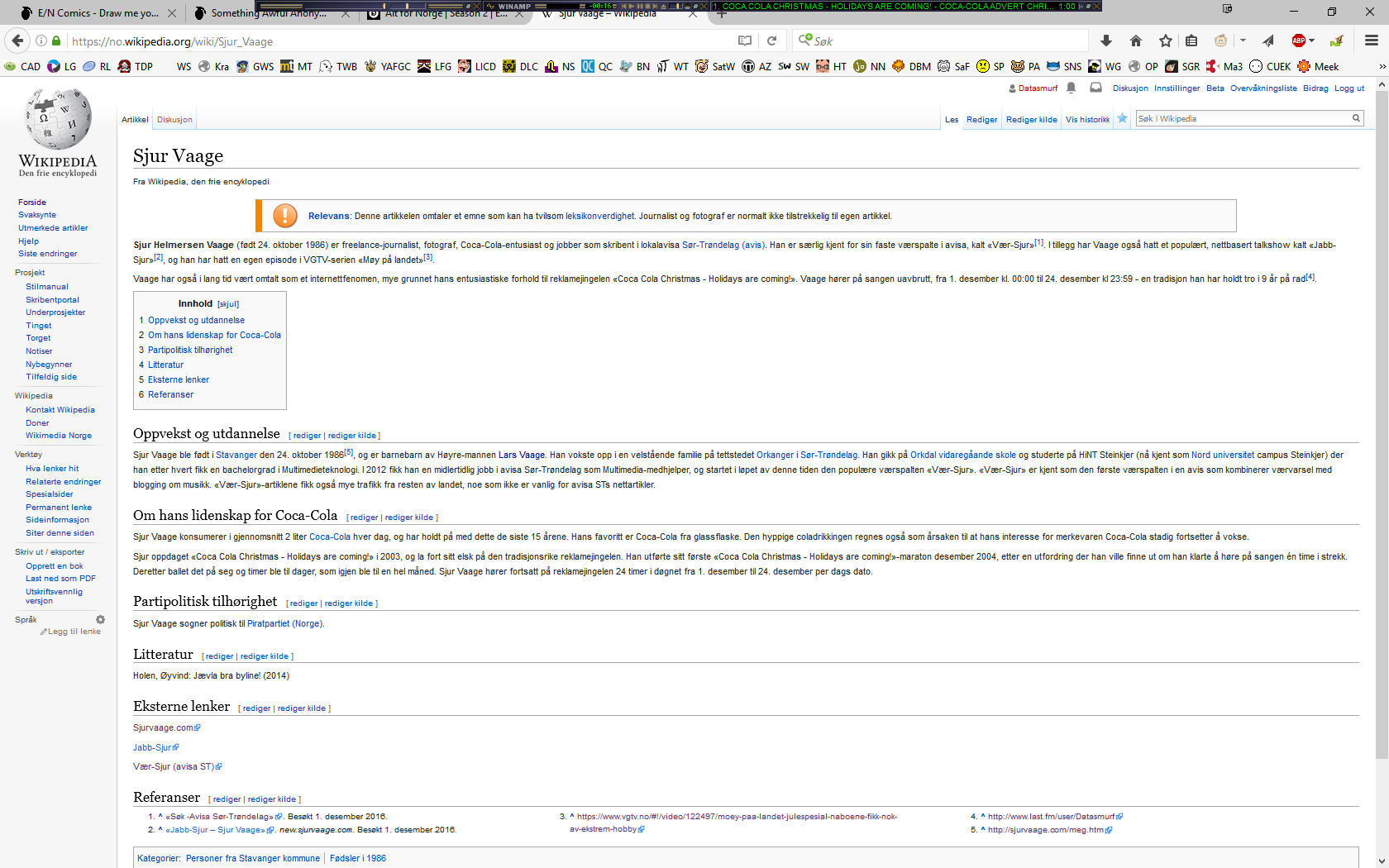
Task: Open Overvåkningsliste
Action: (x=1263, y=88)
